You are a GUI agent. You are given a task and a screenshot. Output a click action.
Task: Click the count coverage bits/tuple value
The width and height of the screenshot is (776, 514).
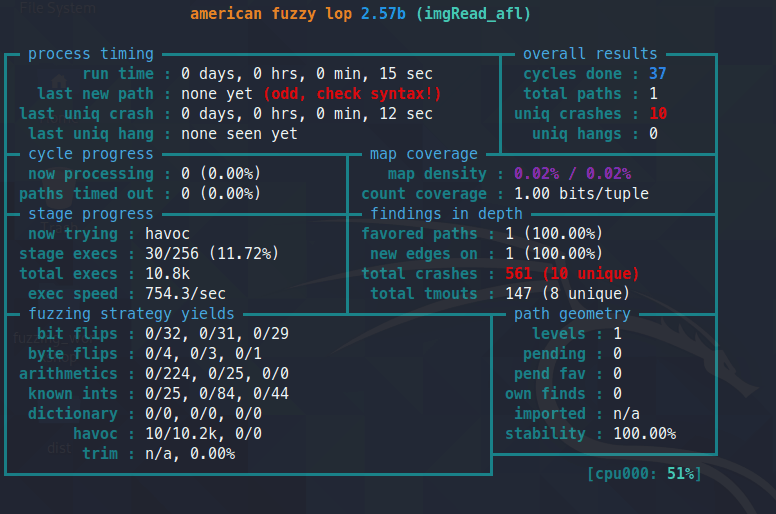pyautogui.click(x=581, y=194)
